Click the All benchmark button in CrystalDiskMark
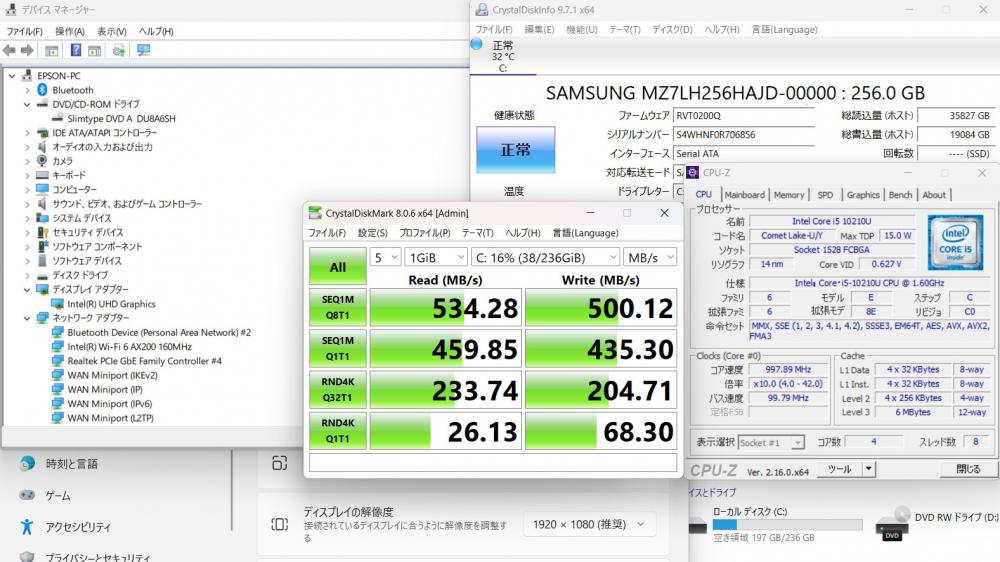1000x562 pixels. [338, 267]
